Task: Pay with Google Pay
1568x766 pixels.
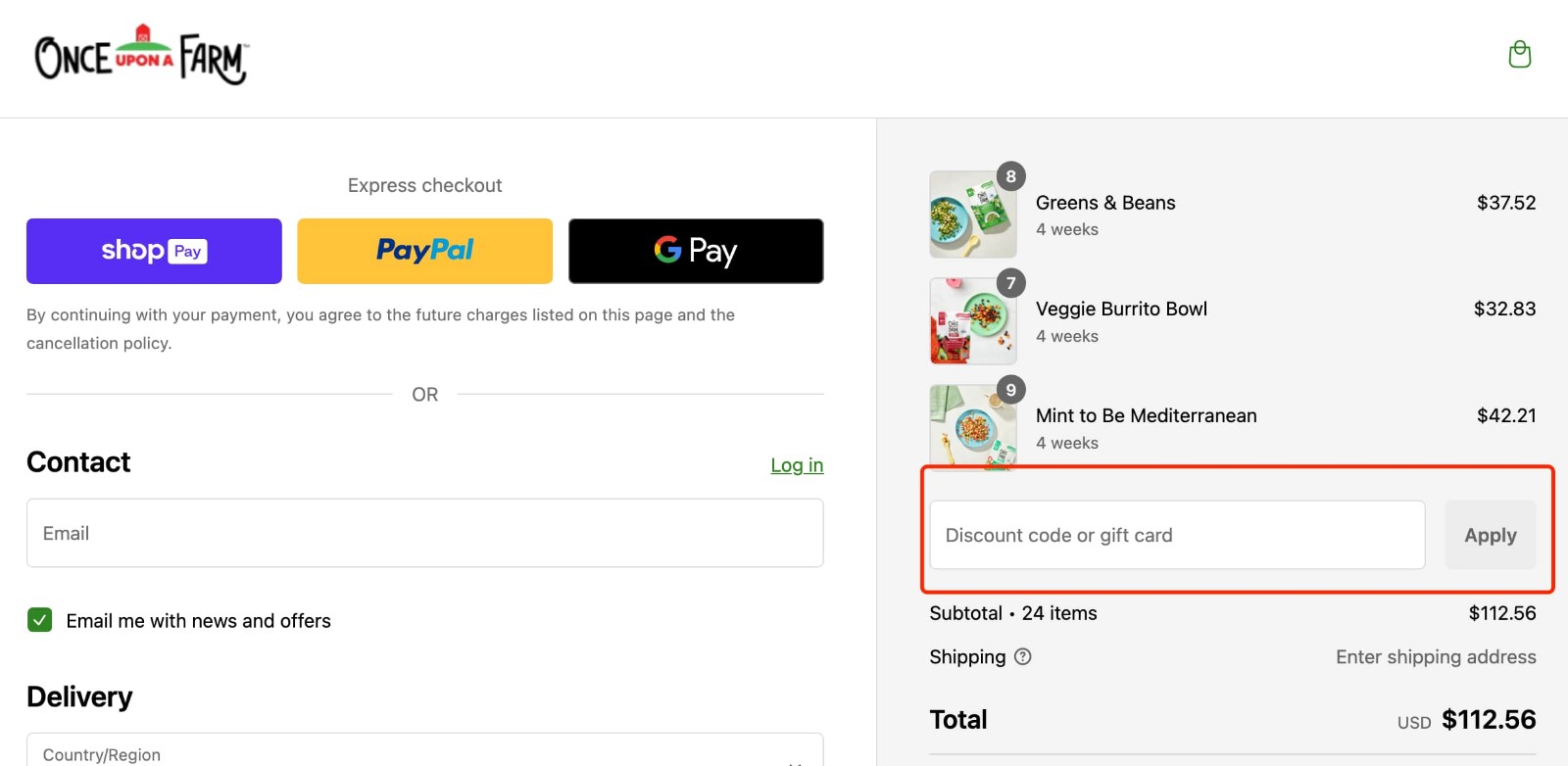Action: (x=696, y=251)
